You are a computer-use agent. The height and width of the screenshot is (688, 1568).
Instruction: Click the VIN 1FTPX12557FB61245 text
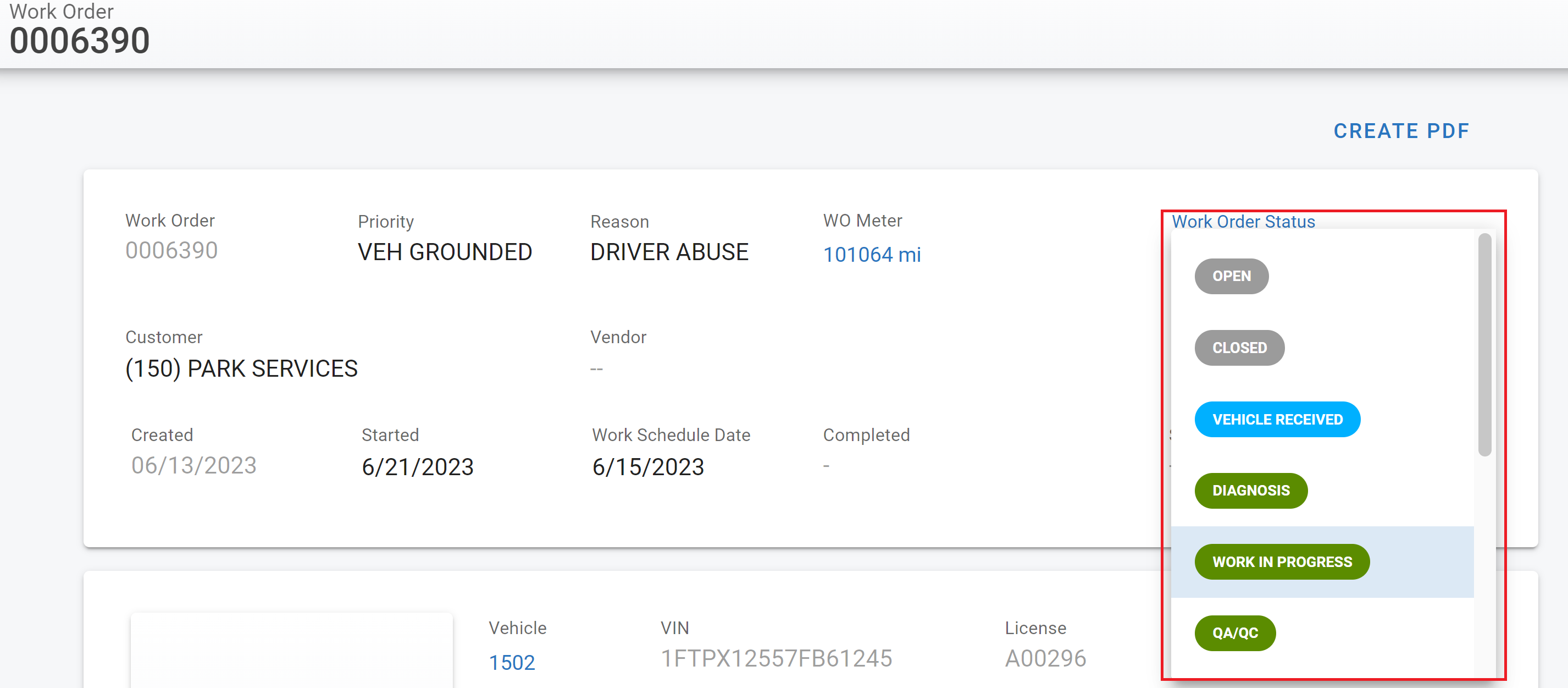pos(776,658)
